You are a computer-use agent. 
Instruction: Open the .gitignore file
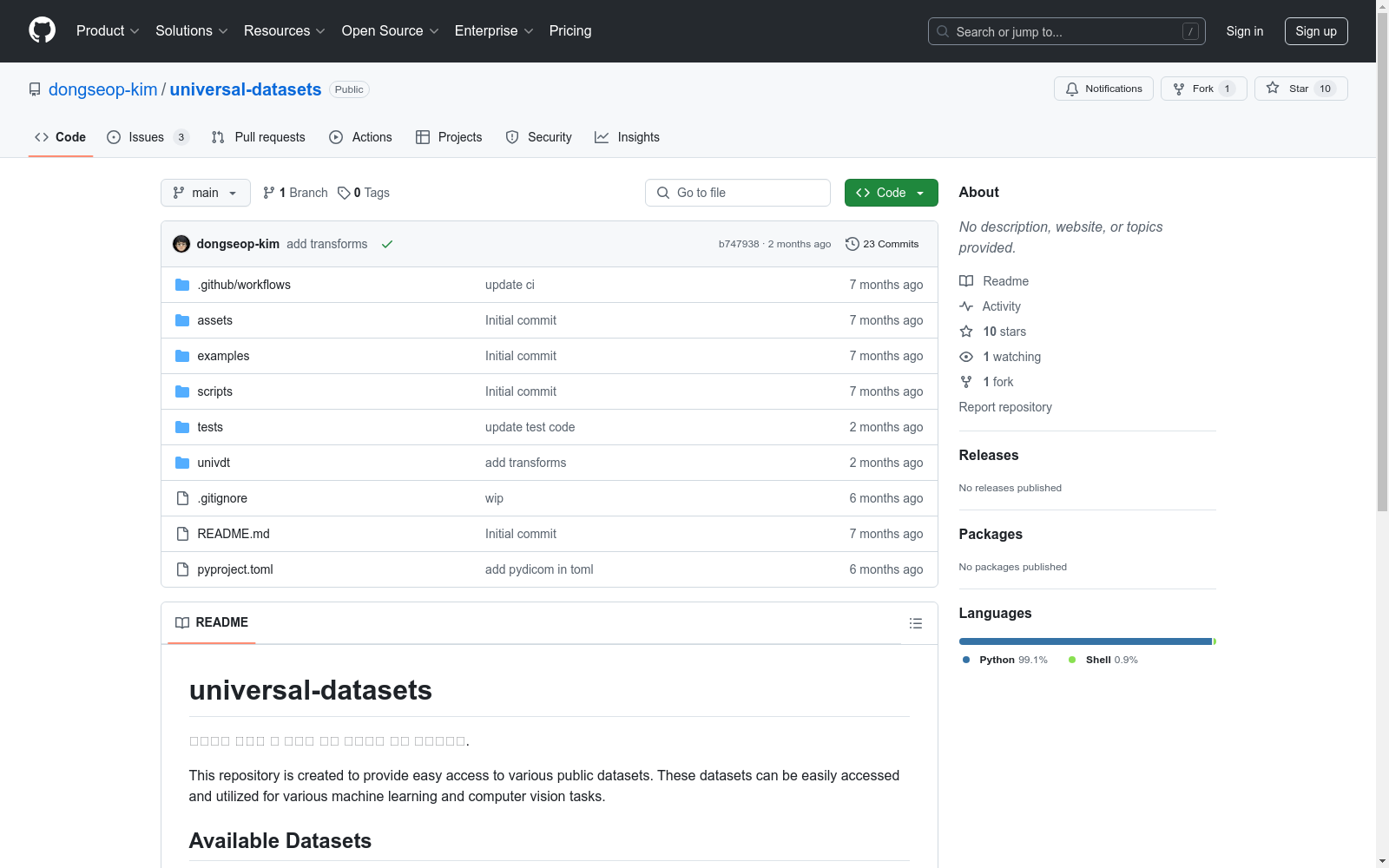[222, 498]
